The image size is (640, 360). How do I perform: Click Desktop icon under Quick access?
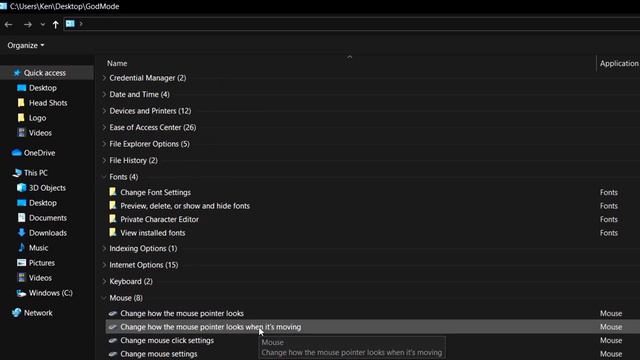pyautogui.click(x=22, y=88)
